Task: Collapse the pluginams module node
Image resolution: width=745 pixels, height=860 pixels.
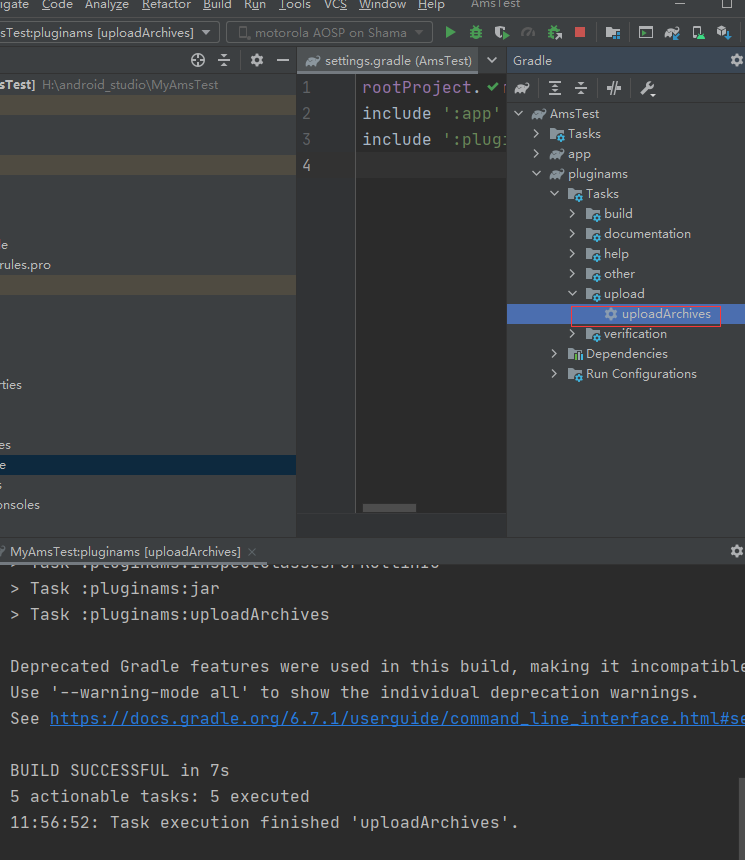Action: point(537,173)
